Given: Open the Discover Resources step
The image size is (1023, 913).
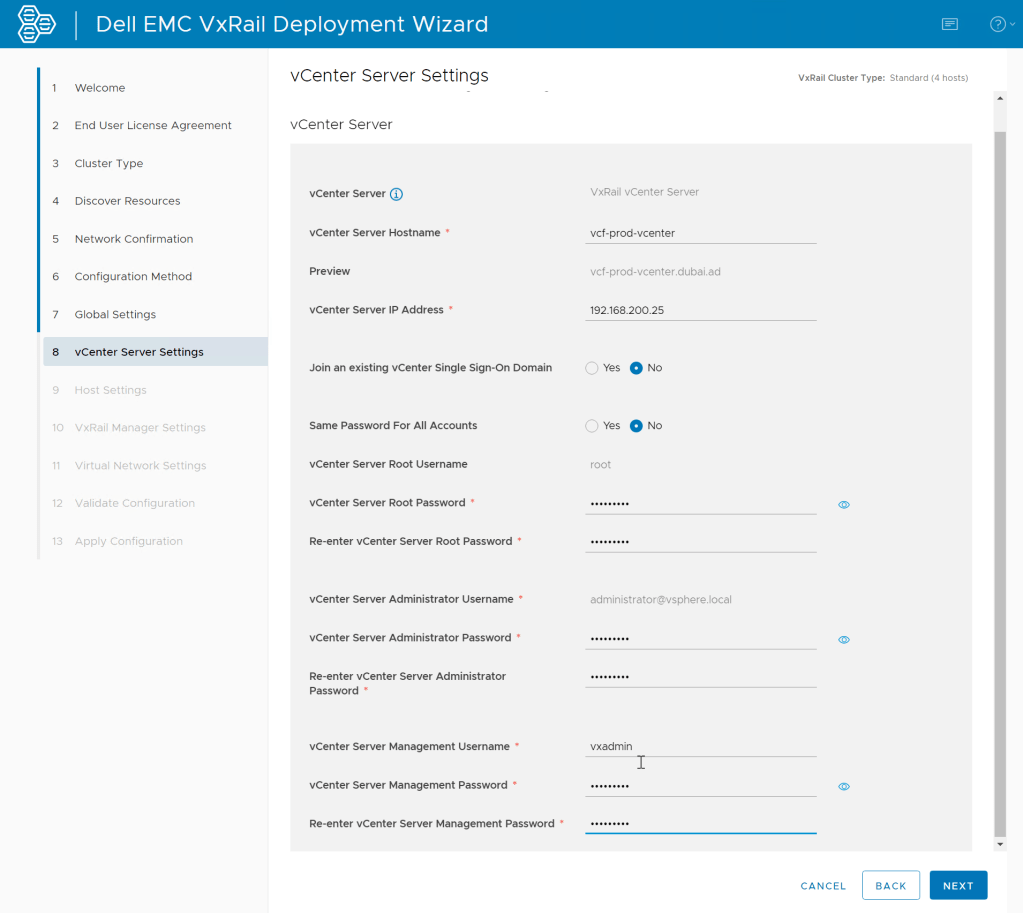Looking at the screenshot, I should [x=127, y=201].
